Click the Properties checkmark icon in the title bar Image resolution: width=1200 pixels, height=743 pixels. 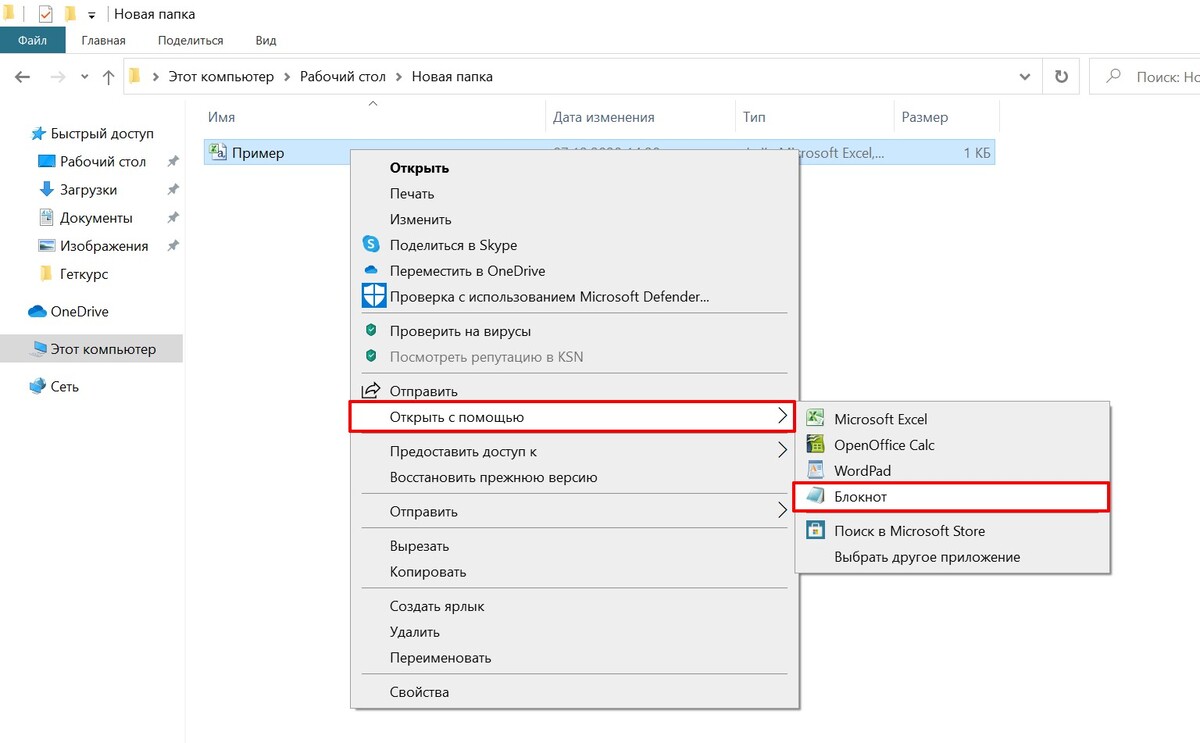[45, 14]
